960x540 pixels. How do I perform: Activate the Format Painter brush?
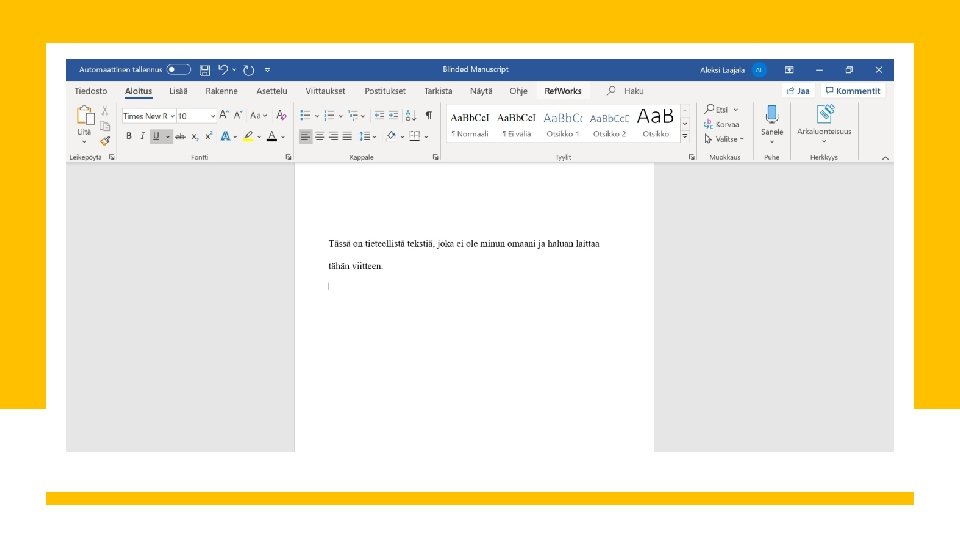tap(105, 140)
